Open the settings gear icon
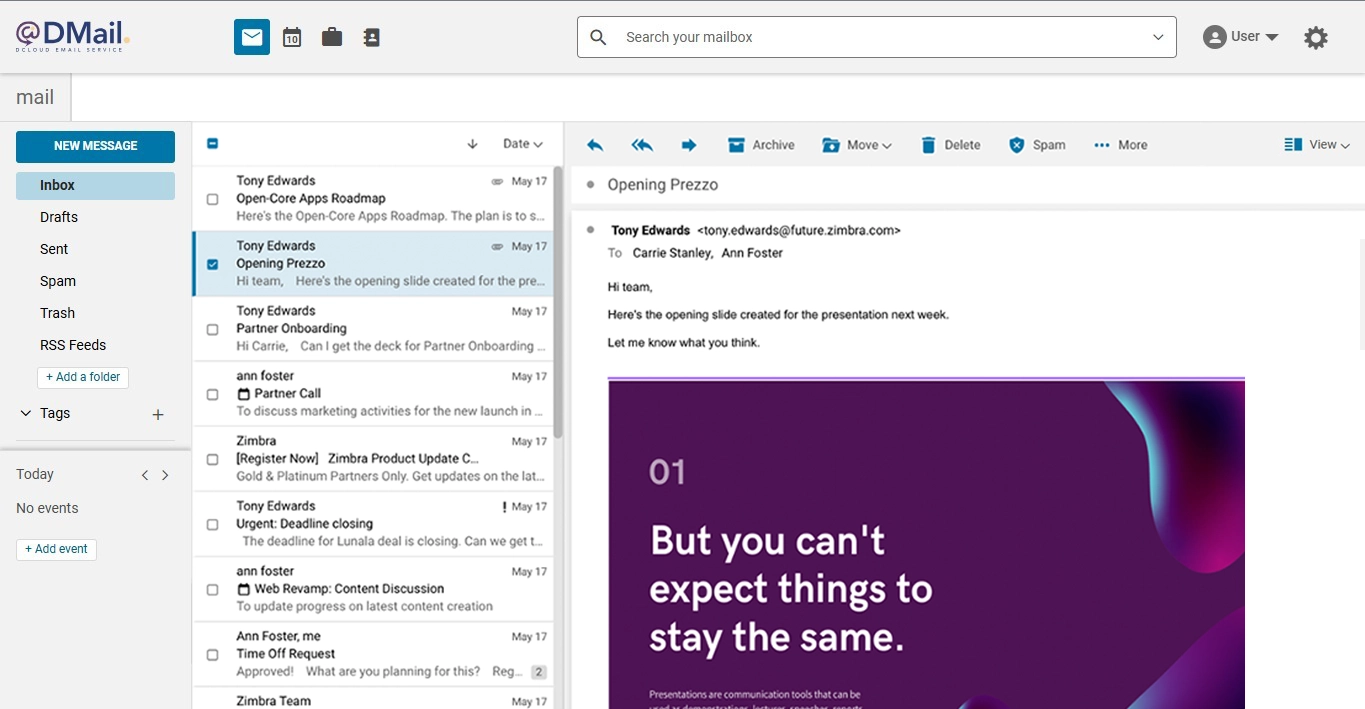Image resolution: width=1365 pixels, height=709 pixels. pyautogui.click(x=1316, y=37)
